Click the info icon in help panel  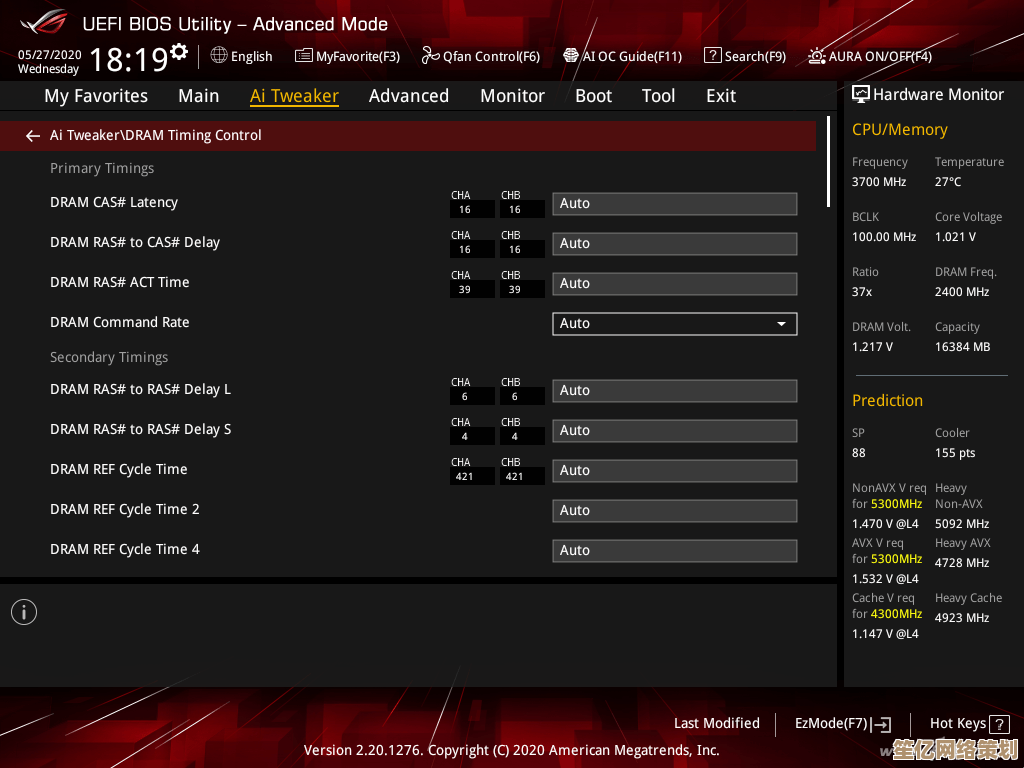(24, 612)
